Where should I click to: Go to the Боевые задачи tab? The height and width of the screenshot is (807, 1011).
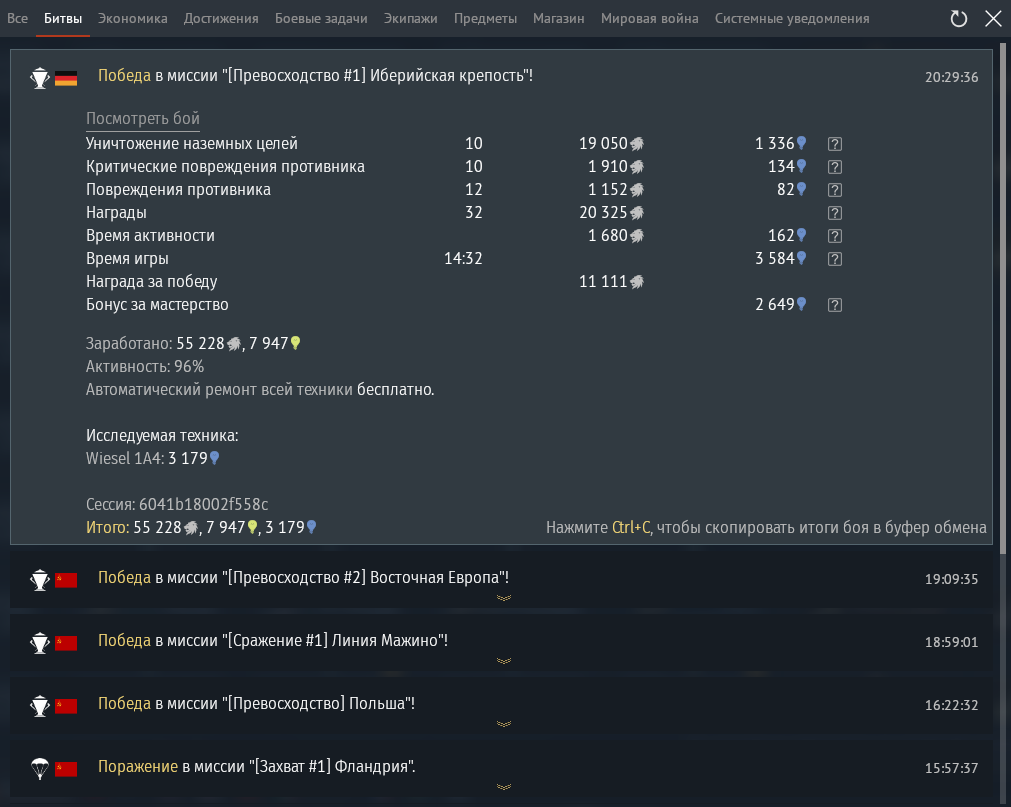321,19
